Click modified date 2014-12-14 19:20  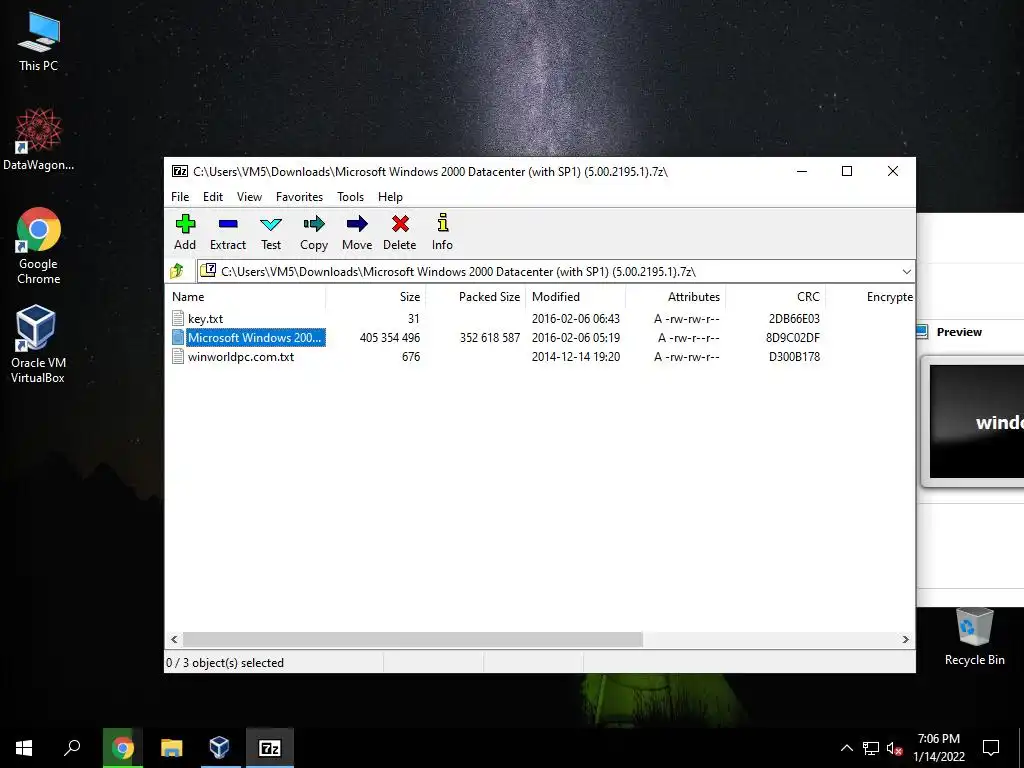[576, 357]
